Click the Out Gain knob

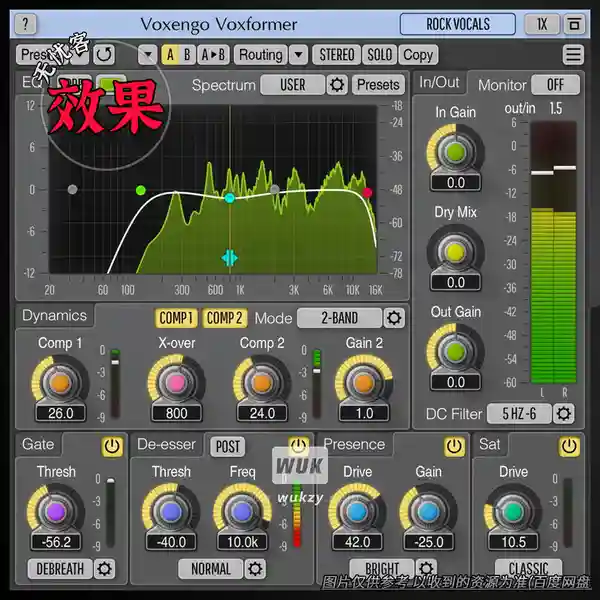coord(455,351)
